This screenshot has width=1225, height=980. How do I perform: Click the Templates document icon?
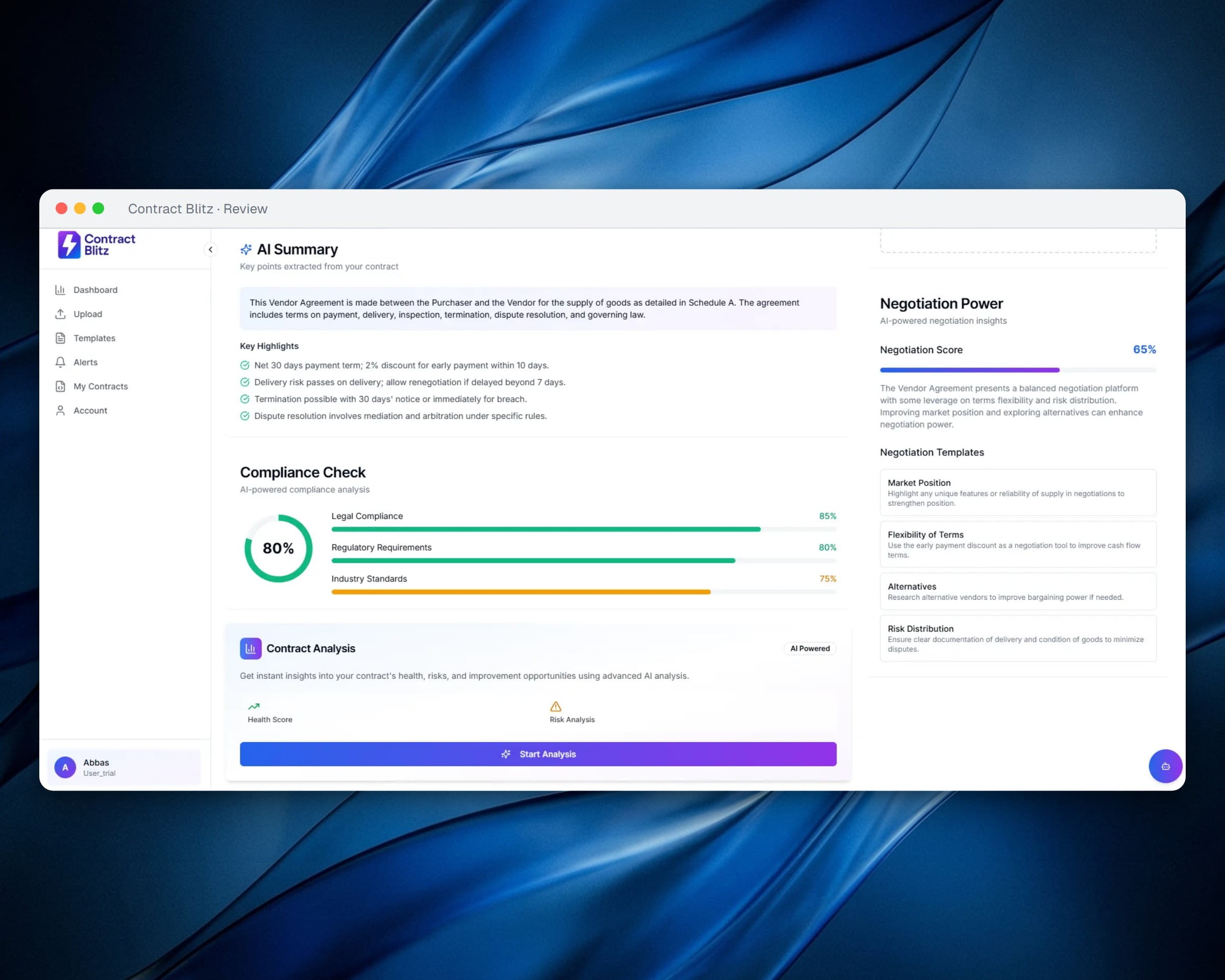pyautogui.click(x=60, y=338)
